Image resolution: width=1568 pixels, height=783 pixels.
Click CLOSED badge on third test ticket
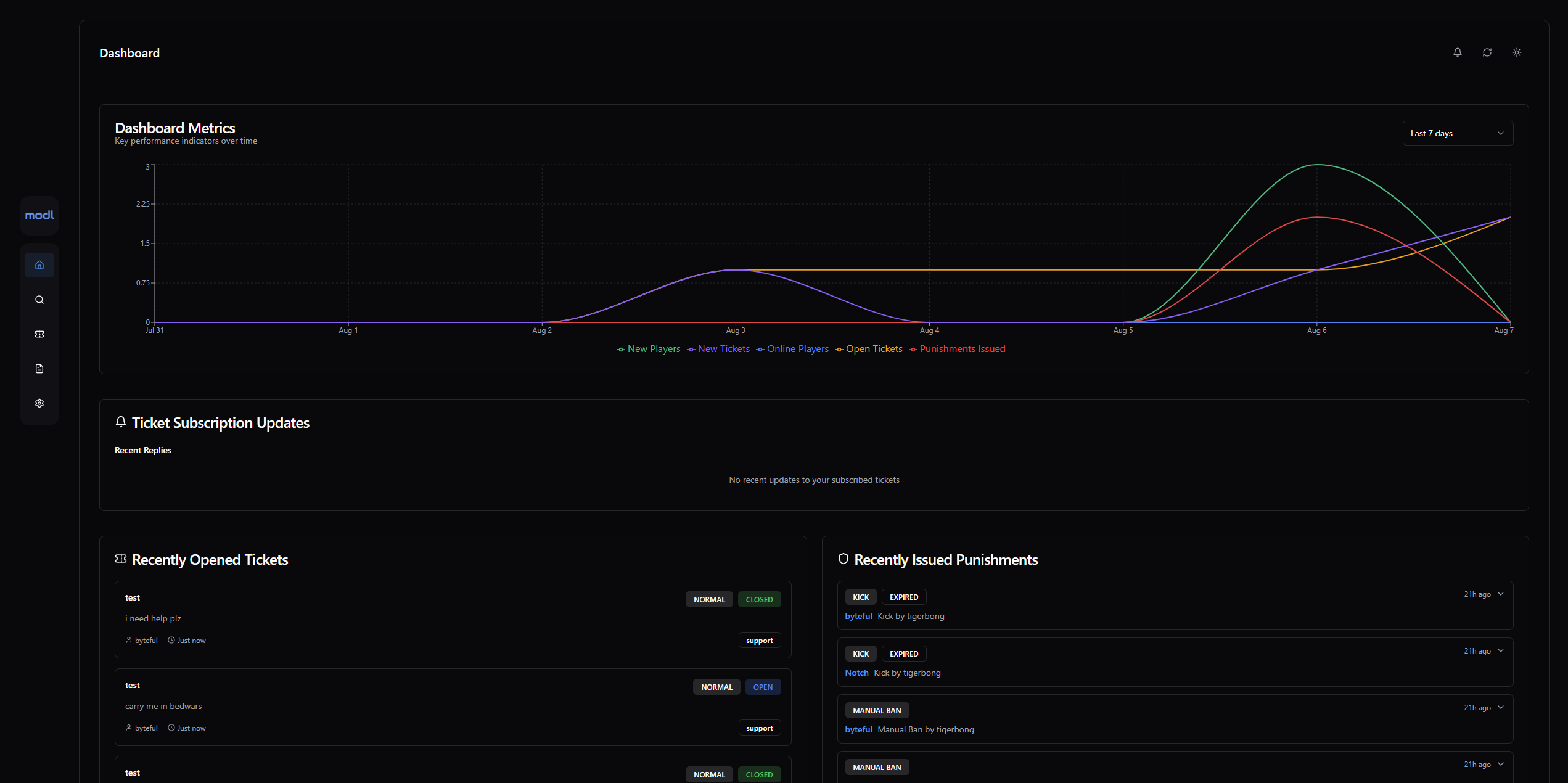[759, 774]
